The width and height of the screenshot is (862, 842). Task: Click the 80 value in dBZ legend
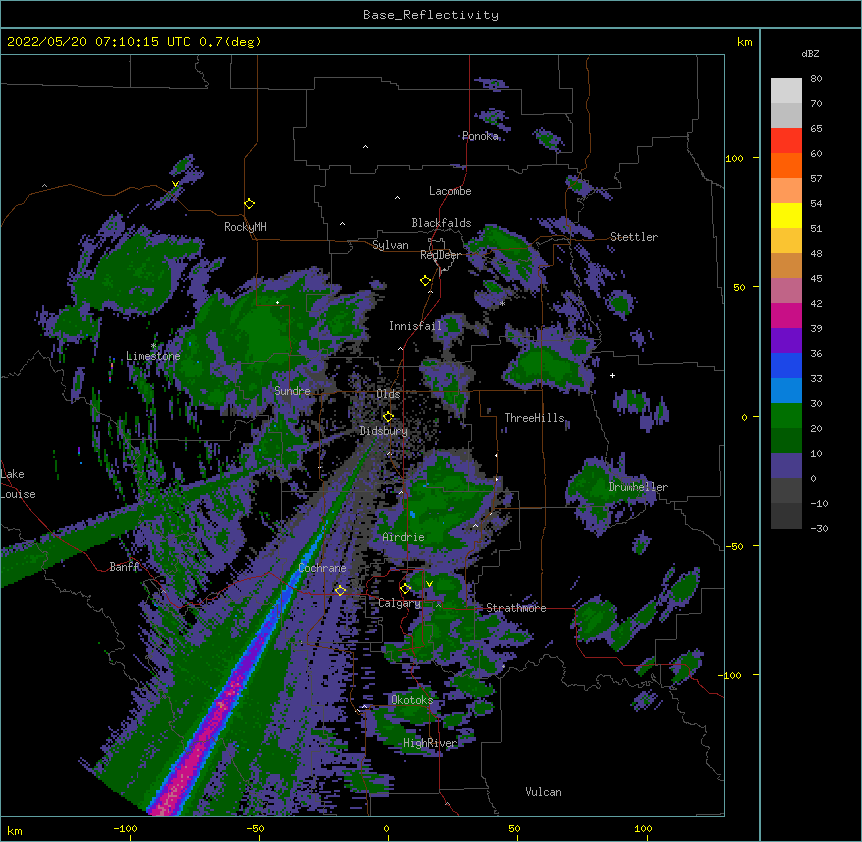816,79
